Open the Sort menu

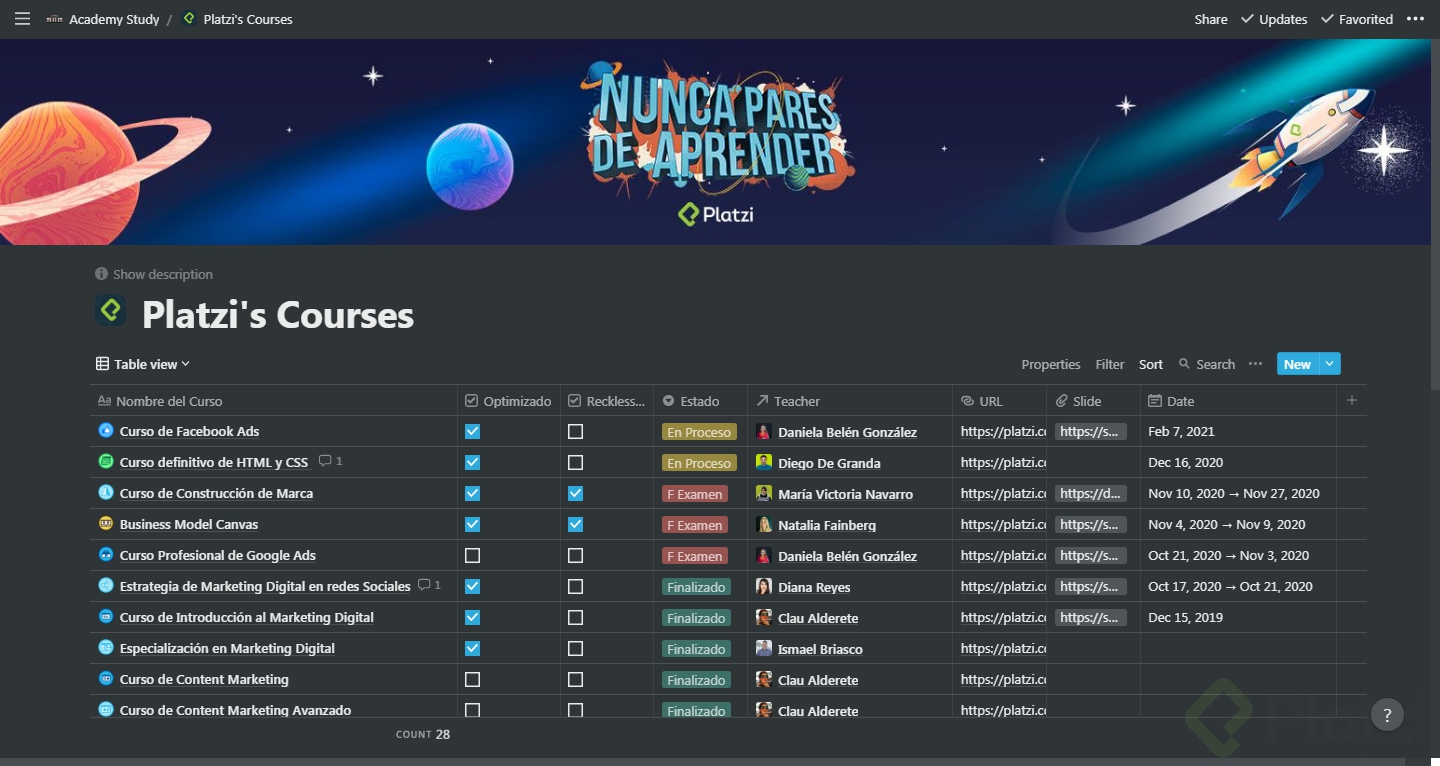pos(1151,364)
